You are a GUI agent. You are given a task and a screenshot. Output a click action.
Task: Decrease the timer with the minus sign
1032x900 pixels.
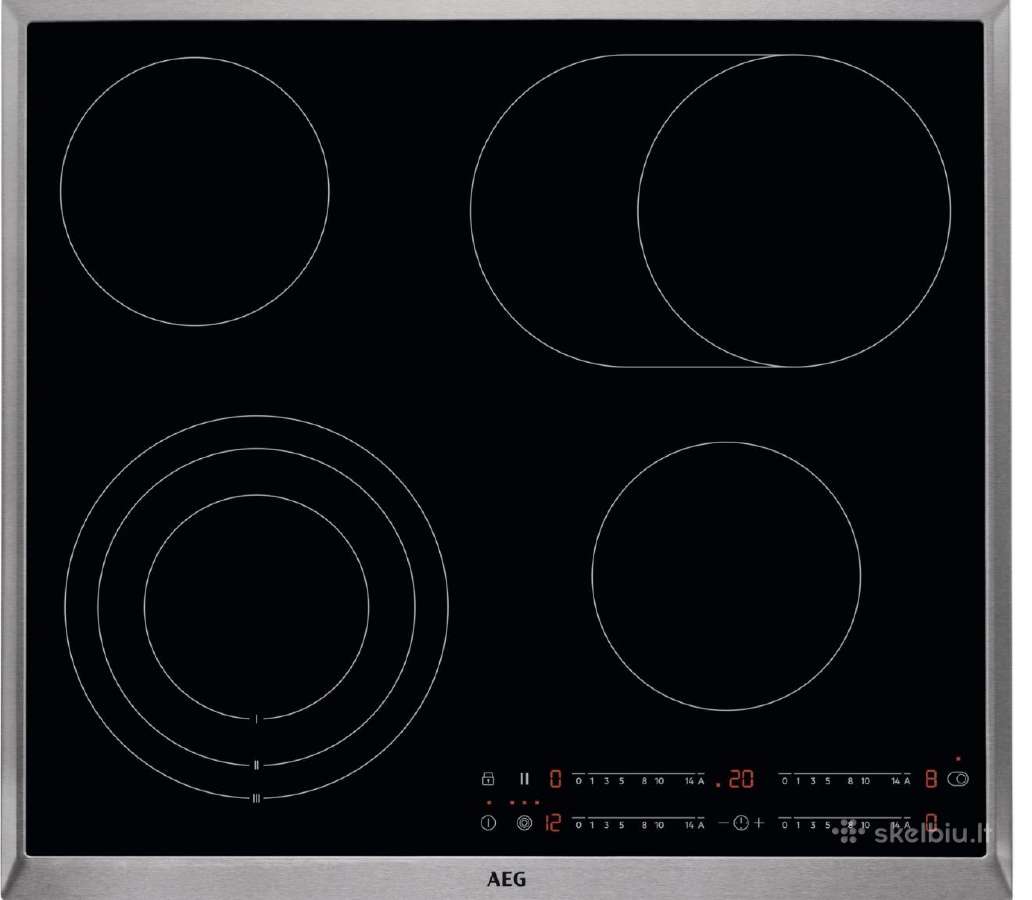pos(723,823)
